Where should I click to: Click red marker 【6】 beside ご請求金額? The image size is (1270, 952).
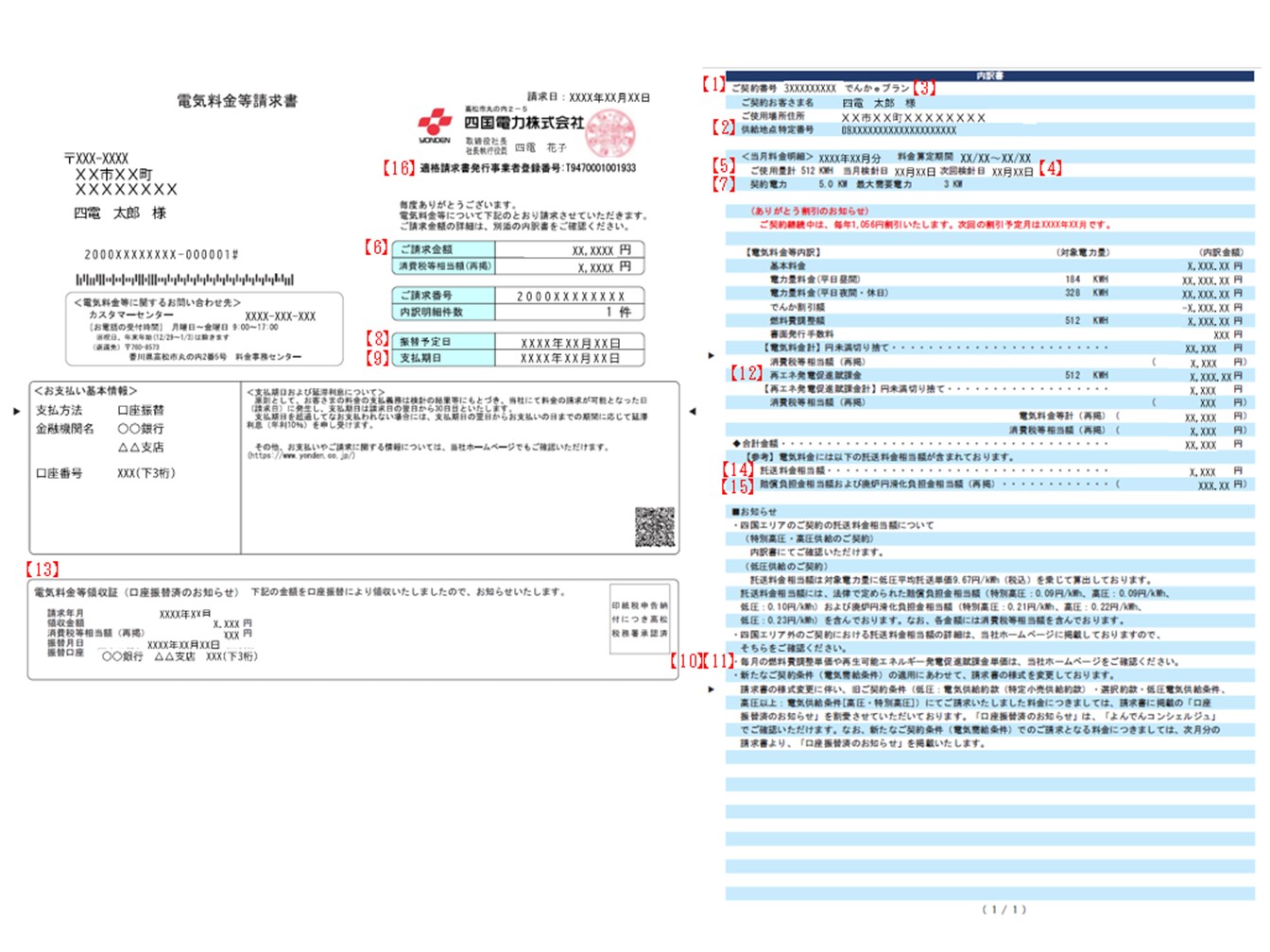376,247
